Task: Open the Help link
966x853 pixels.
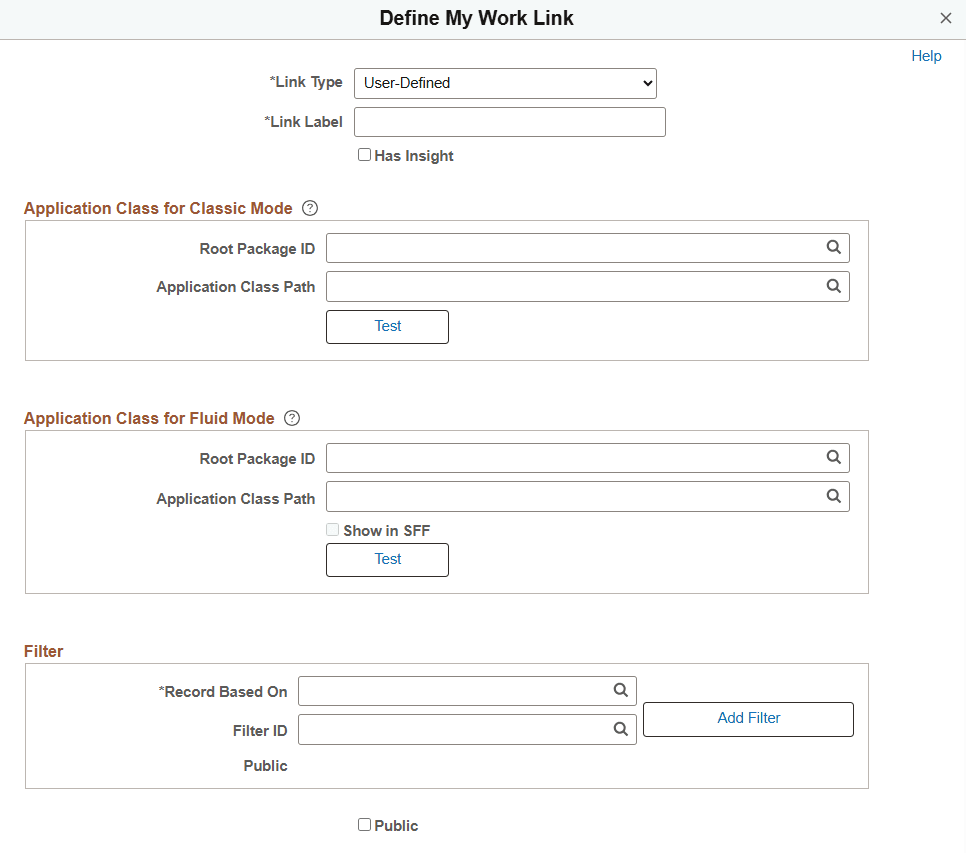Action: click(926, 56)
